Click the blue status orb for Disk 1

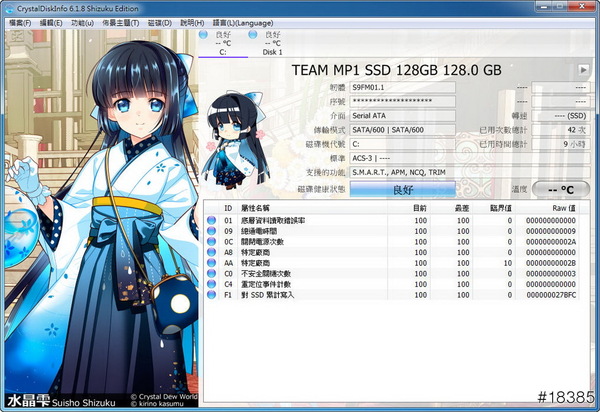click(x=254, y=35)
